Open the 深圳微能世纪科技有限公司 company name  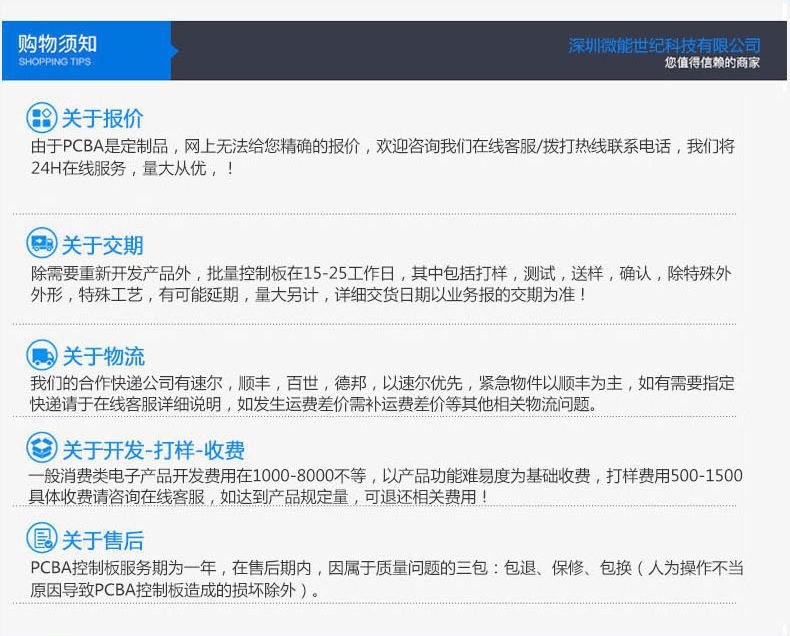click(x=664, y=45)
